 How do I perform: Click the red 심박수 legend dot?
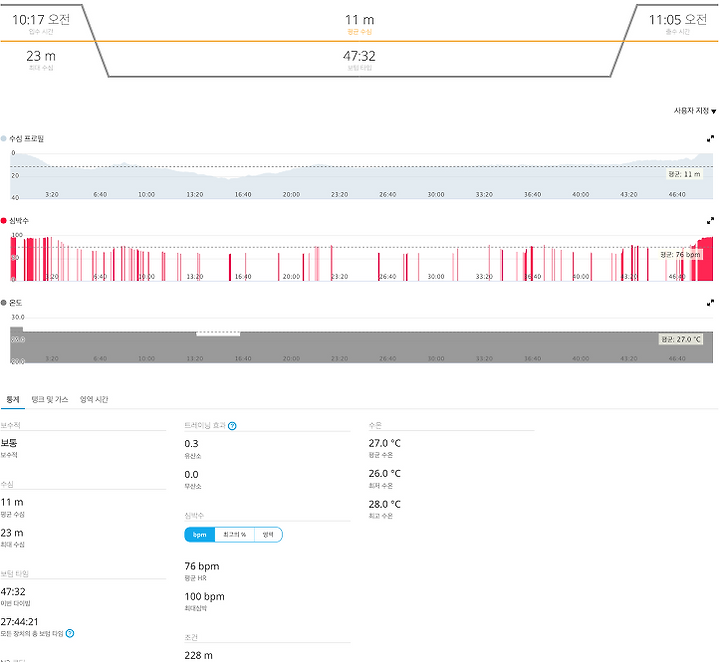pos(4,221)
